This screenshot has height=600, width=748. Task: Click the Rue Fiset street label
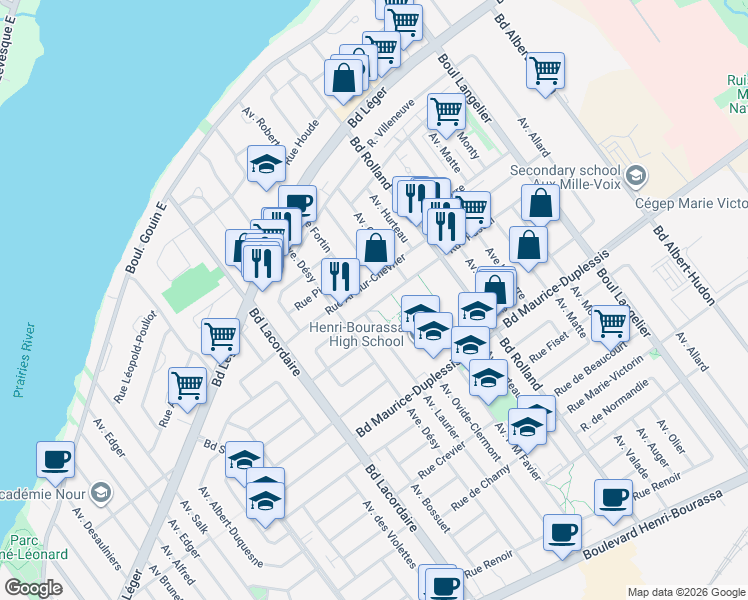[x=549, y=347]
